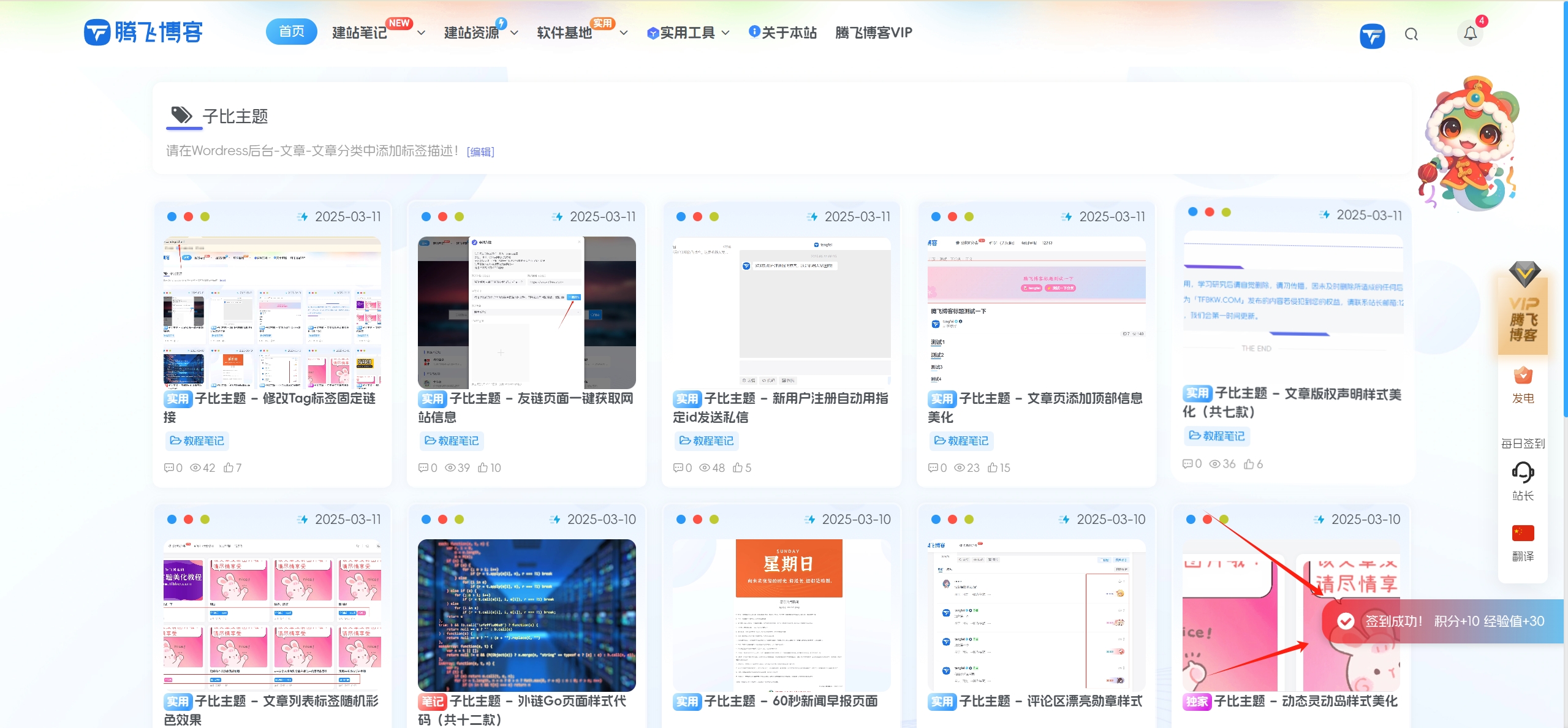Open thumbnail of 60秒新闻早报页面 article
Viewport: 1568px width, 728px height.
tap(781, 615)
